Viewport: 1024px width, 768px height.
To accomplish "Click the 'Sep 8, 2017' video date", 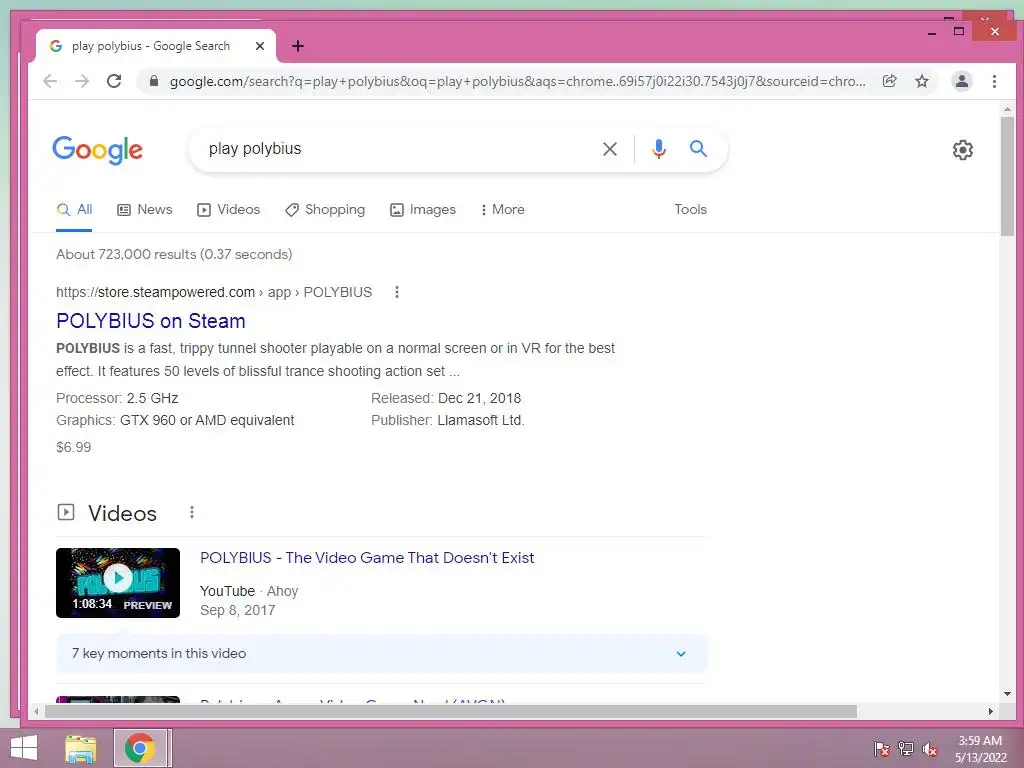I will [238, 611].
